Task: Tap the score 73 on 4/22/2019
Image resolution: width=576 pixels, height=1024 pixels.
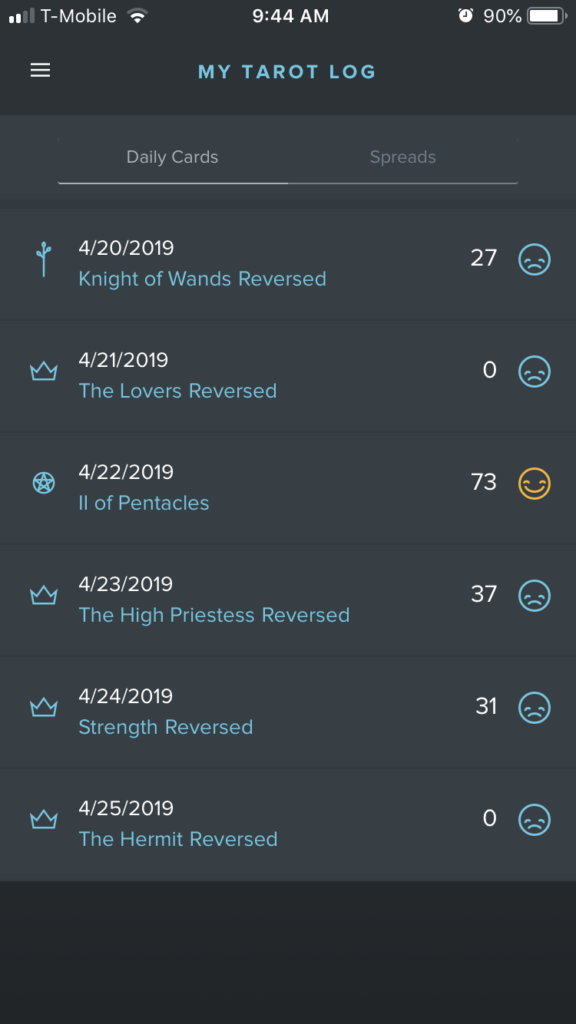Action: (x=483, y=483)
